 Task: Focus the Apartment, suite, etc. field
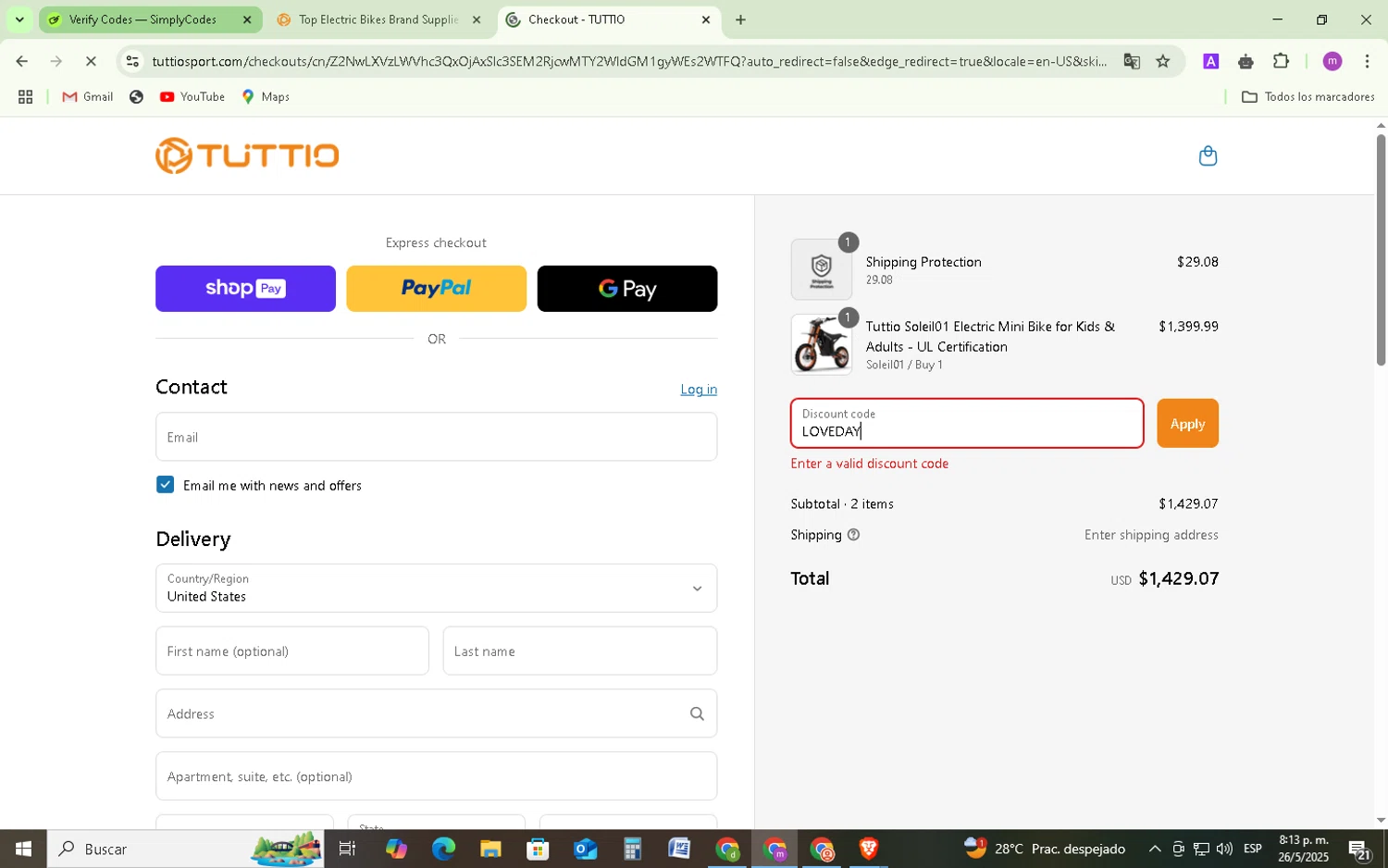[436, 776]
